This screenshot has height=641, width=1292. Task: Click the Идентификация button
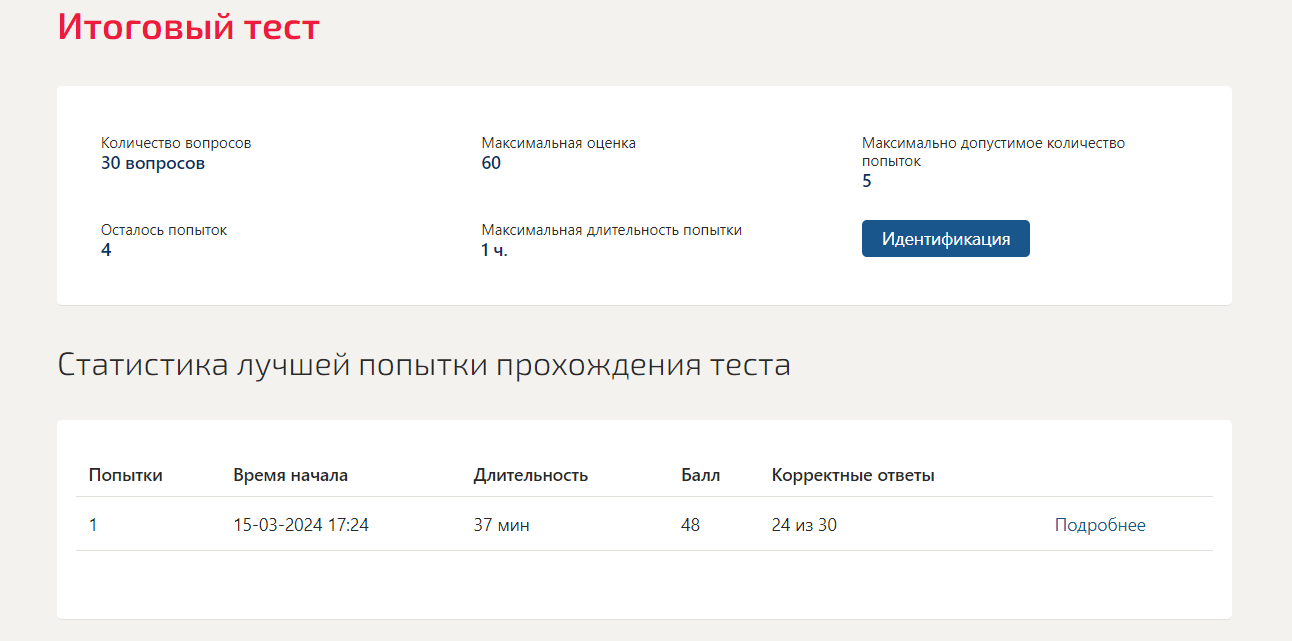tap(945, 239)
